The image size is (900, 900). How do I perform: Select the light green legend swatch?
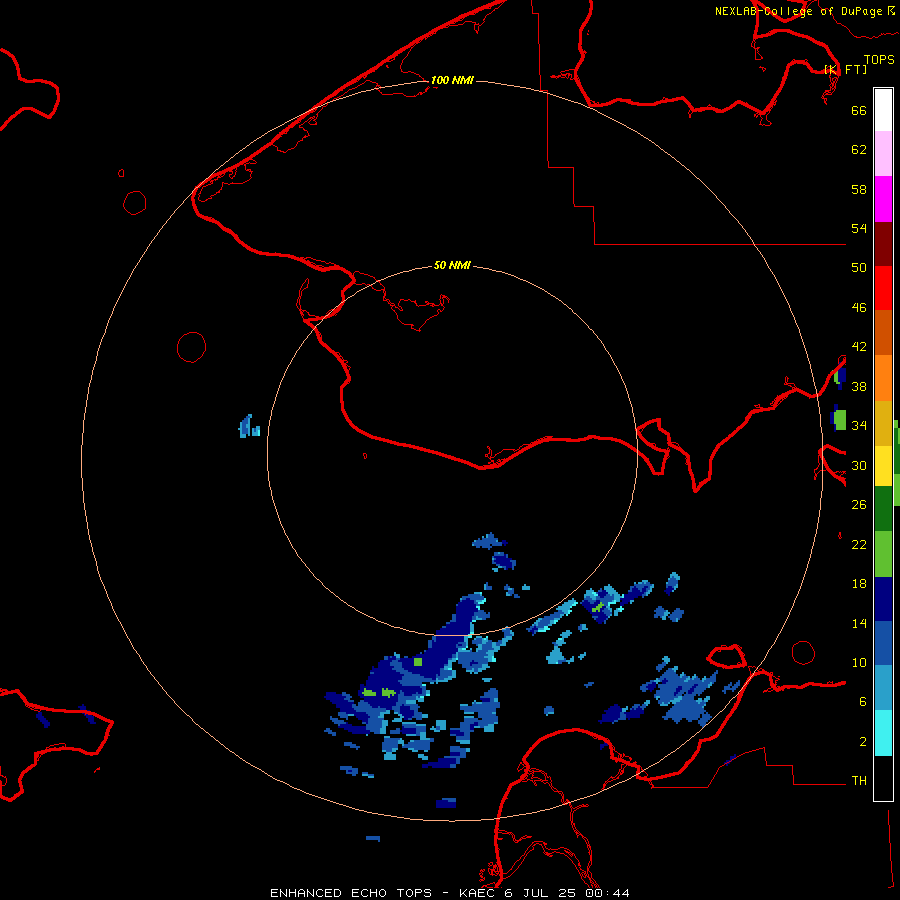click(x=883, y=554)
